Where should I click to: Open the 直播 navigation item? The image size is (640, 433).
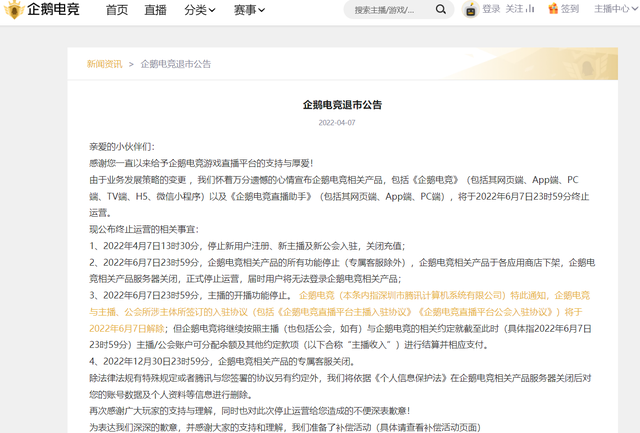pyautogui.click(x=155, y=10)
